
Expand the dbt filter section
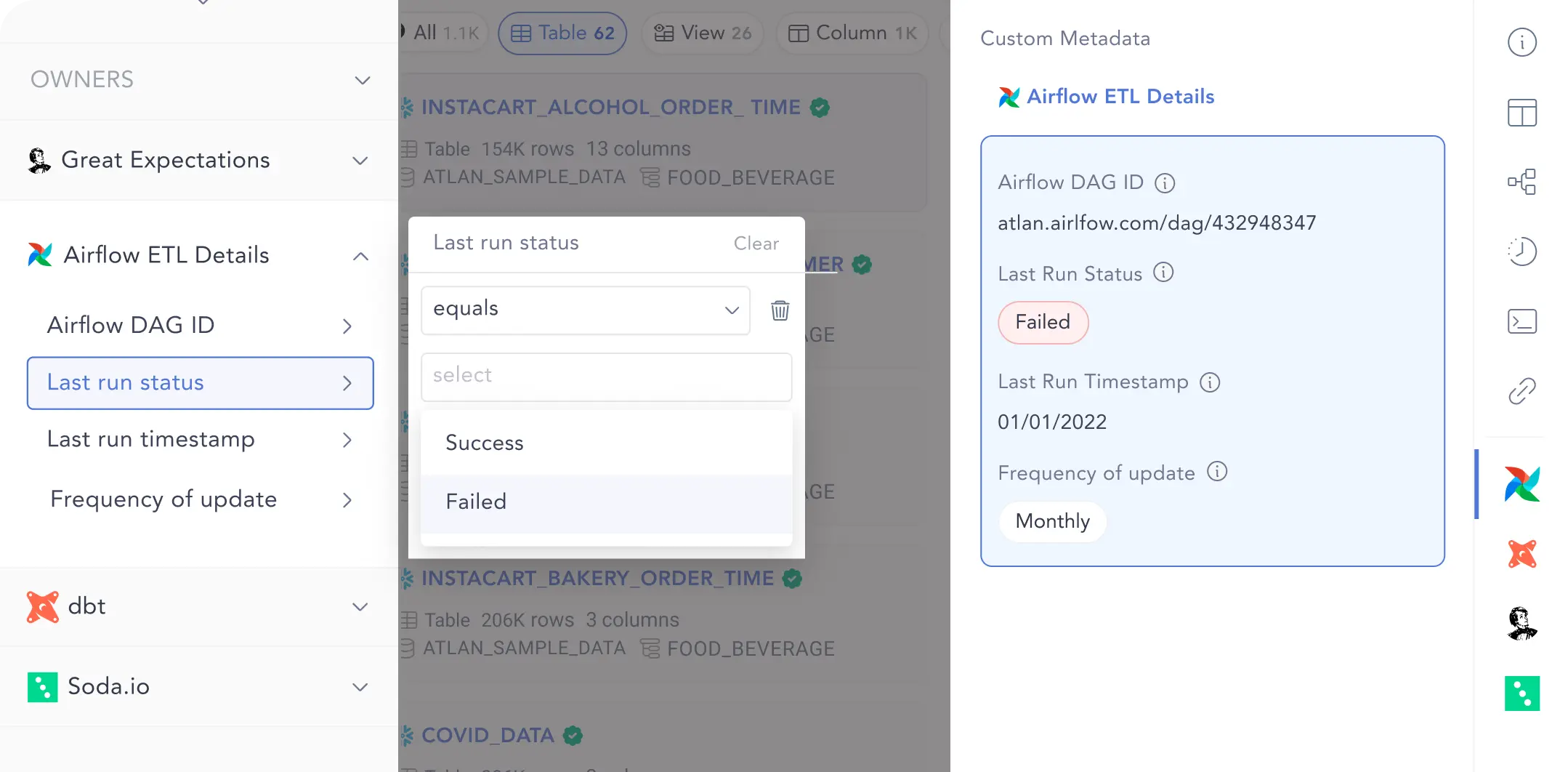coord(199,606)
